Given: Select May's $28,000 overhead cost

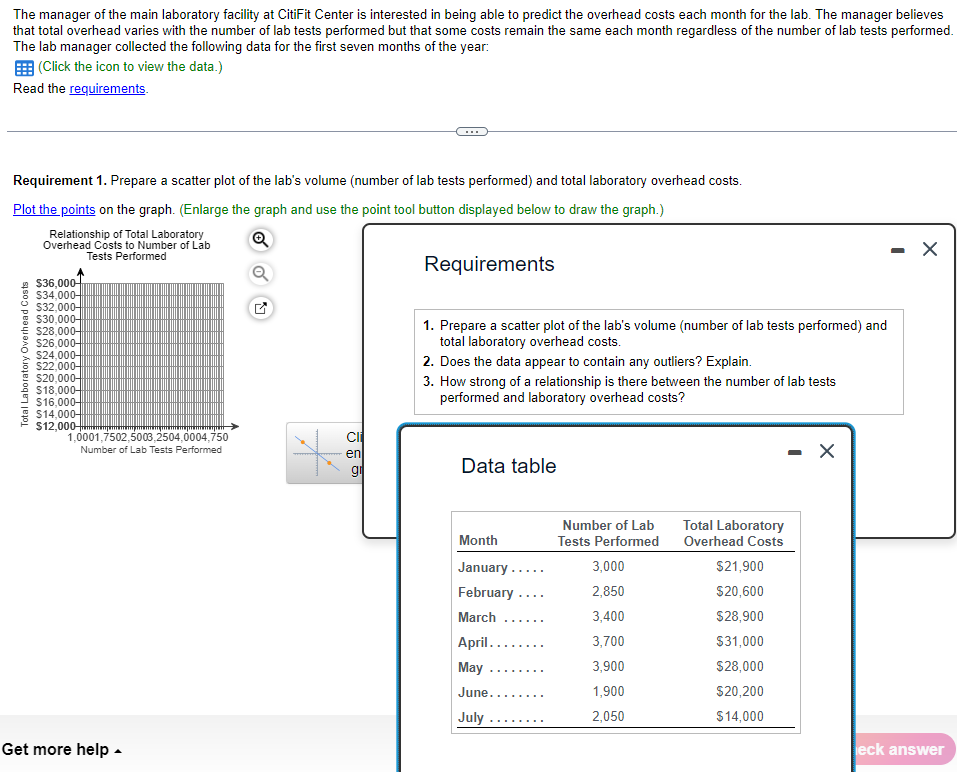Looking at the screenshot, I should pyautogui.click(x=740, y=666).
